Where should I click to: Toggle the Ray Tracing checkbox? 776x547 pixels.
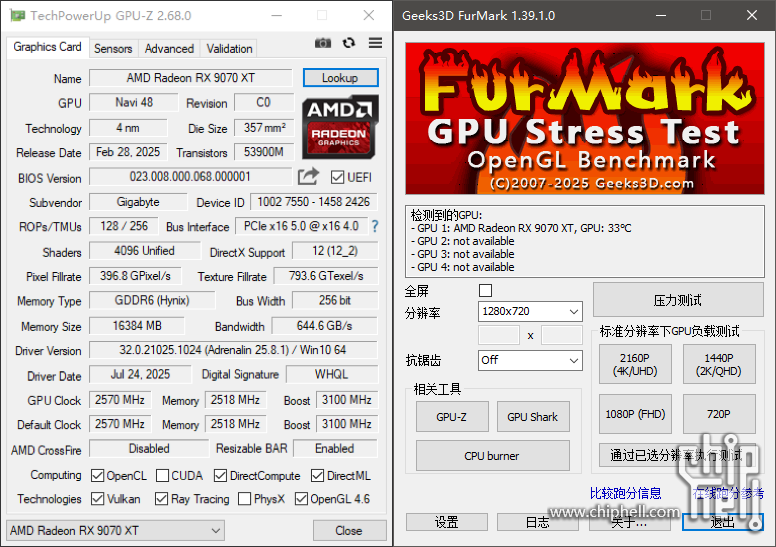pos(161,498)
